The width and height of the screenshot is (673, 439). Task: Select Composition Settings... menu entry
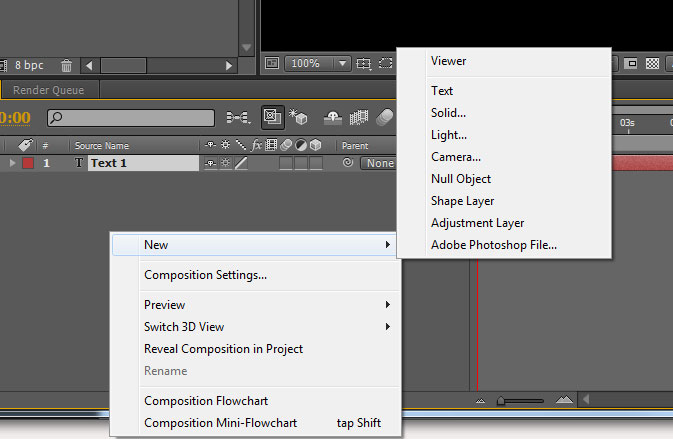(x=205, y=275)
